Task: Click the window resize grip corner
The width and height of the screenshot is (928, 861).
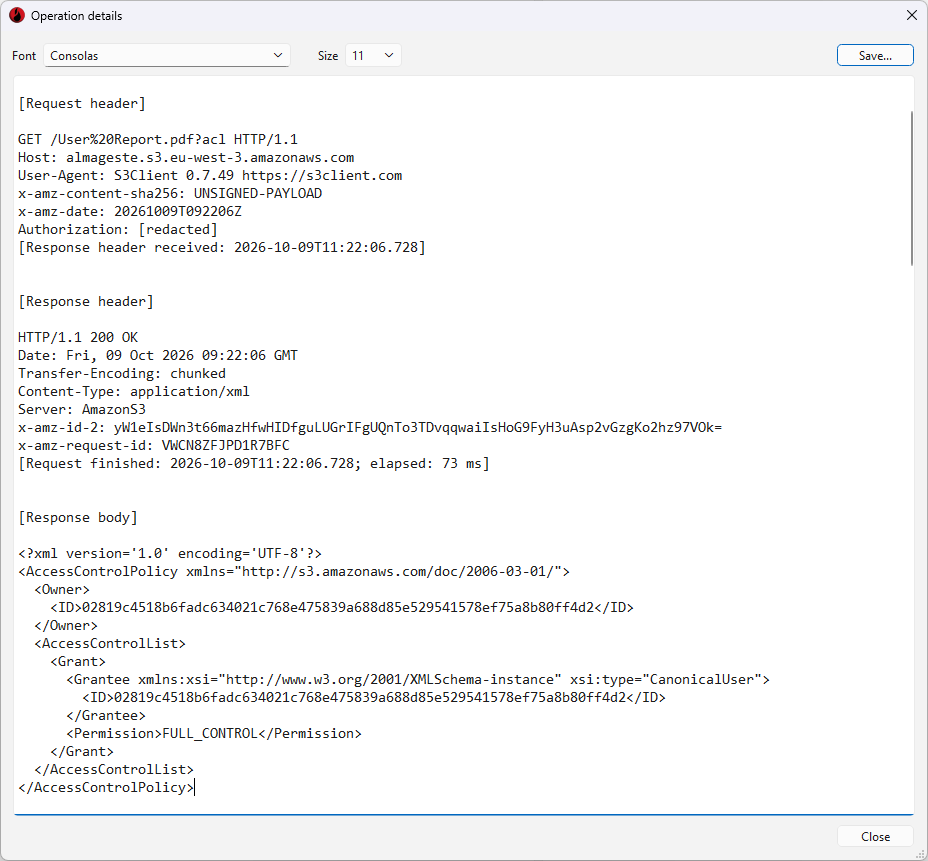Action: [x=920, y=854]
